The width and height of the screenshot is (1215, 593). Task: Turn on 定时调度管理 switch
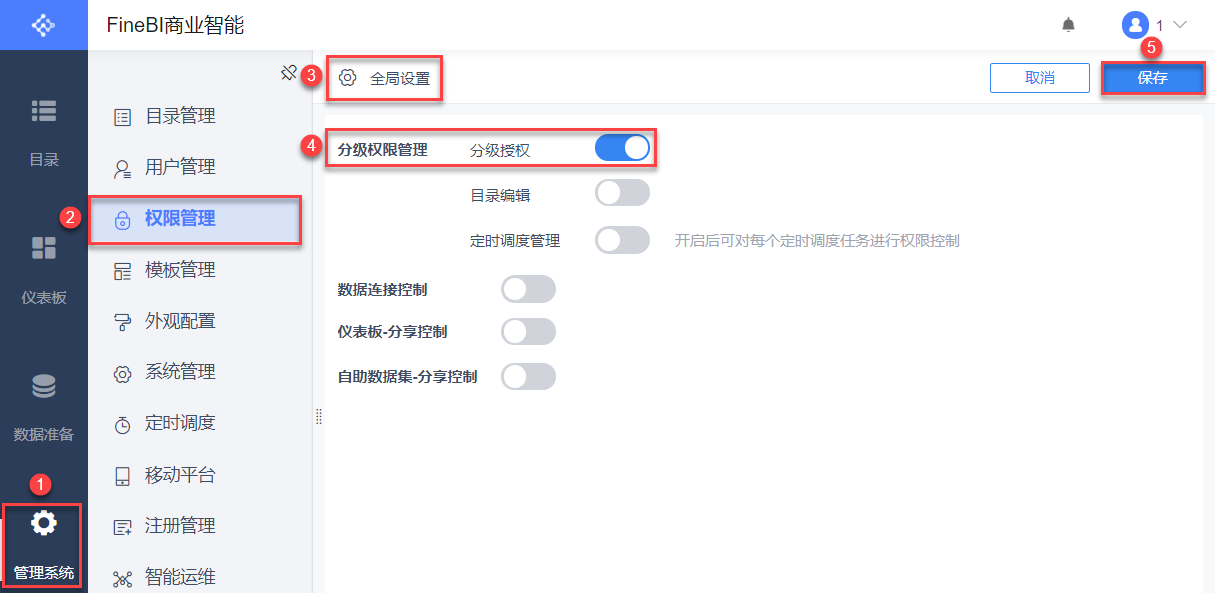click(x=622, y=240)
